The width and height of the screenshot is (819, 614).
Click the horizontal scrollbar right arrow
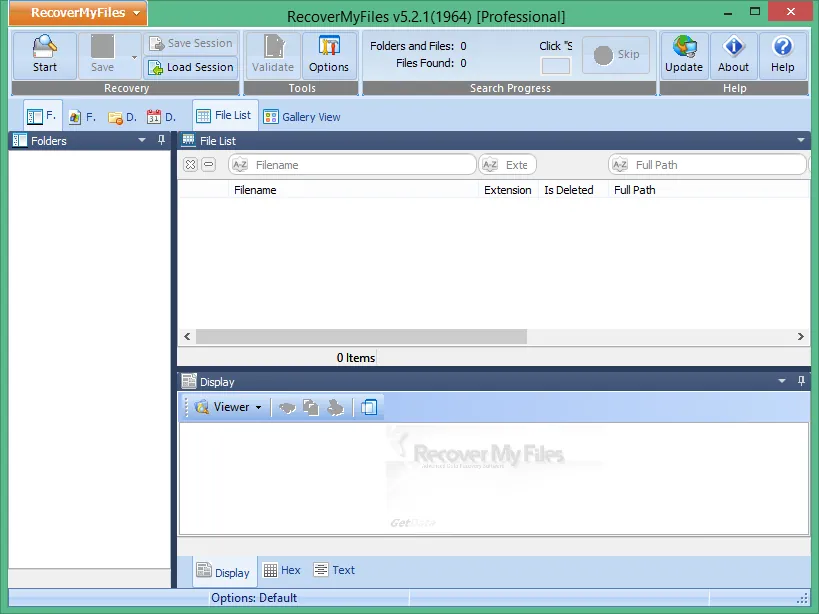coord(801,337)
